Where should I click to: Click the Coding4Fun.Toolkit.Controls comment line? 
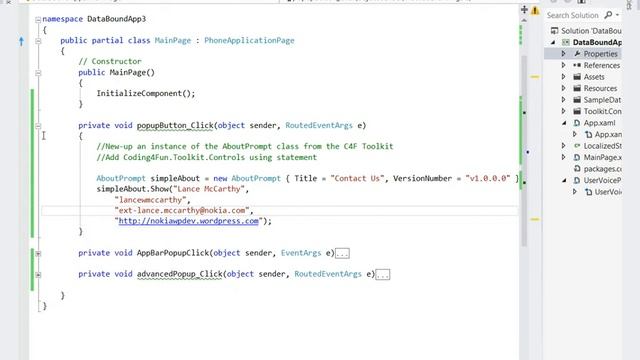click(207, 158)
